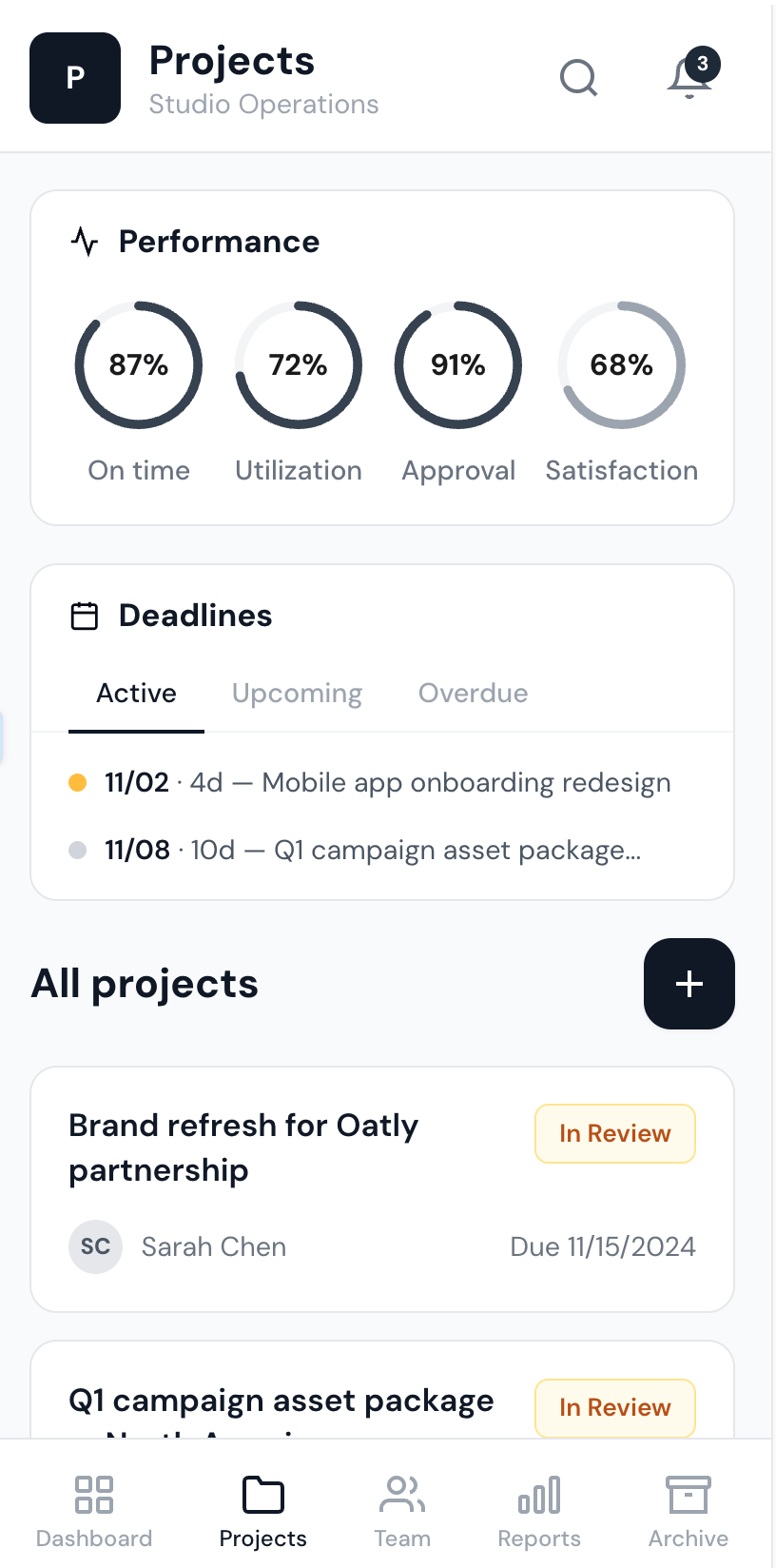Tap the dark P workspace logo
The width and height of the screenshot is (776, 1568).
tap(75, 78)
